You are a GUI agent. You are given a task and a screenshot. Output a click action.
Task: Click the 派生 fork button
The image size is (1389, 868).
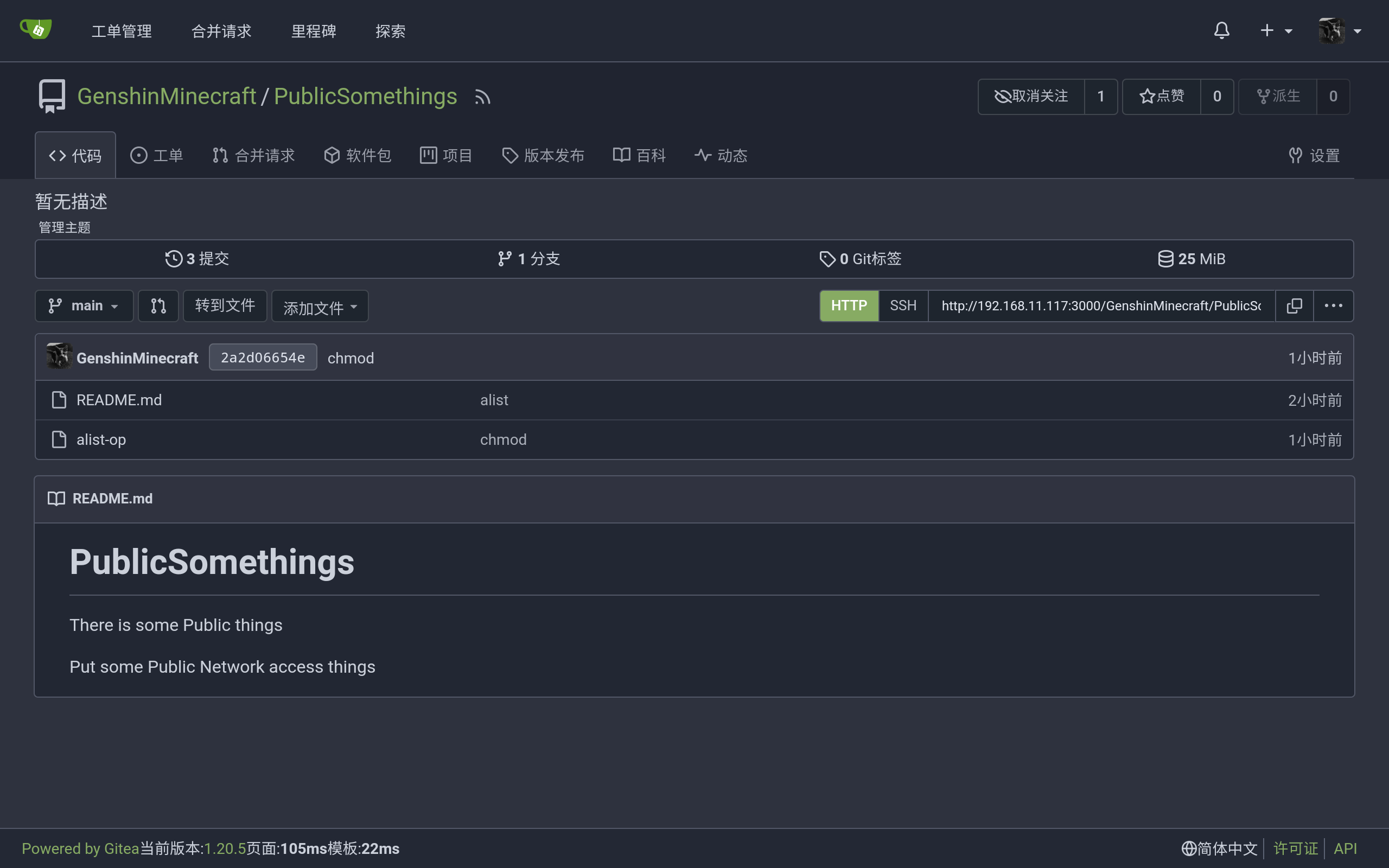point(1277,96)
